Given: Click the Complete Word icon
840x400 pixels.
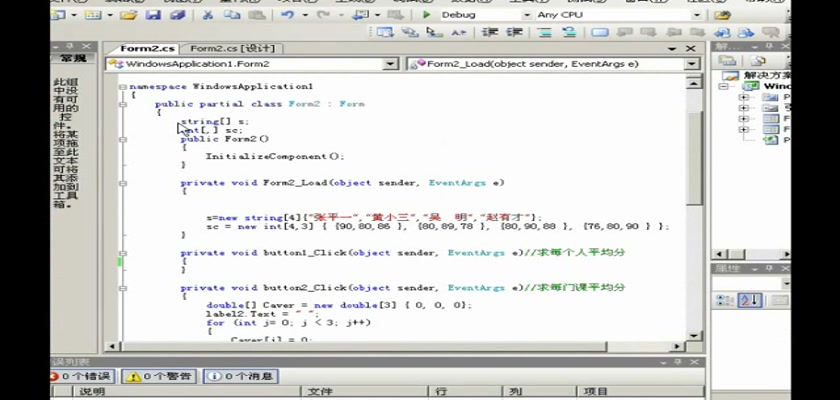Looking at the screenshot, I should point(458,32).
